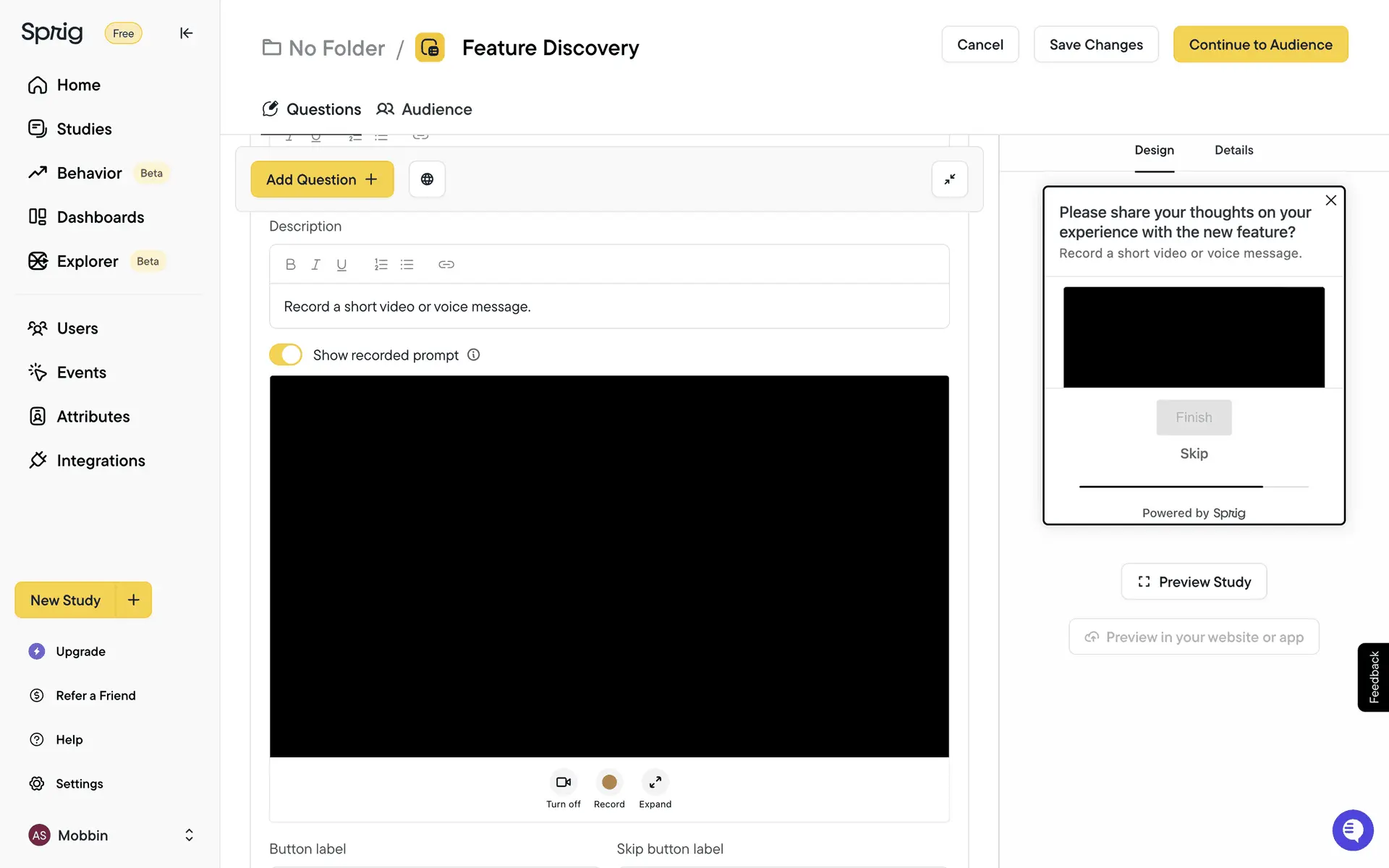Apply italic formatting in description
1389x868 pixels.
315,265
